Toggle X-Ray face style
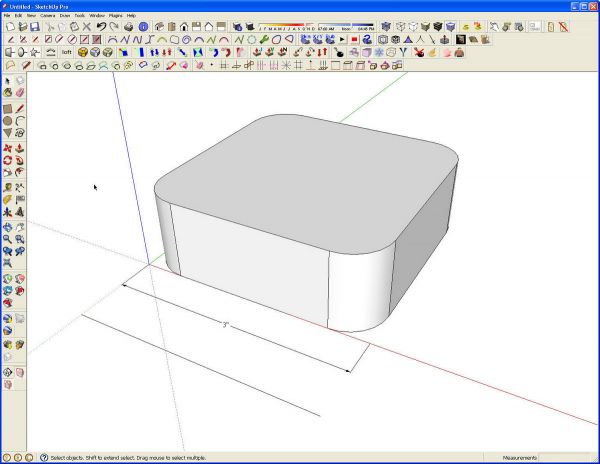Screen dimensions: 600x464 click(x=386, y=26)
